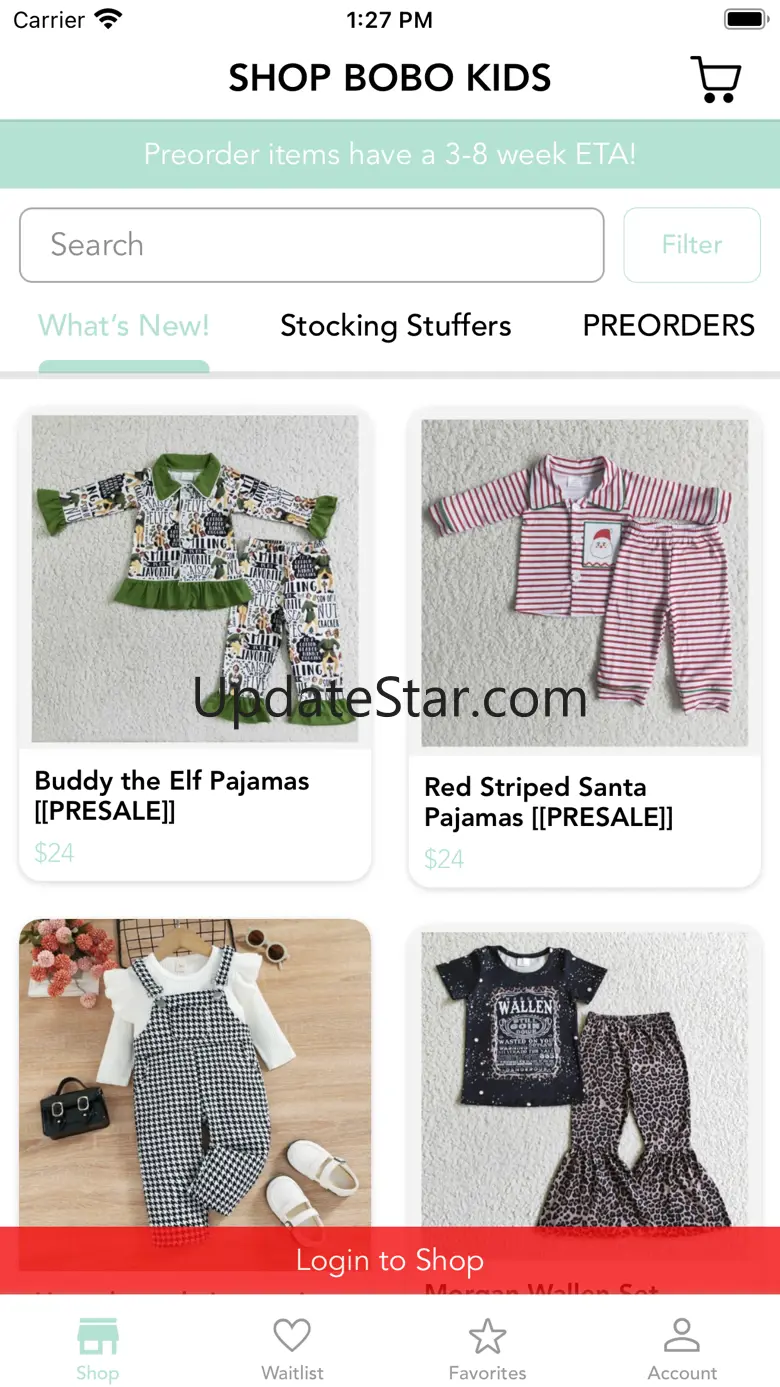Tap the Shop storefront icon
Screen dimensions: 780x1387
pyautogui.click(x=97, y=1336)
